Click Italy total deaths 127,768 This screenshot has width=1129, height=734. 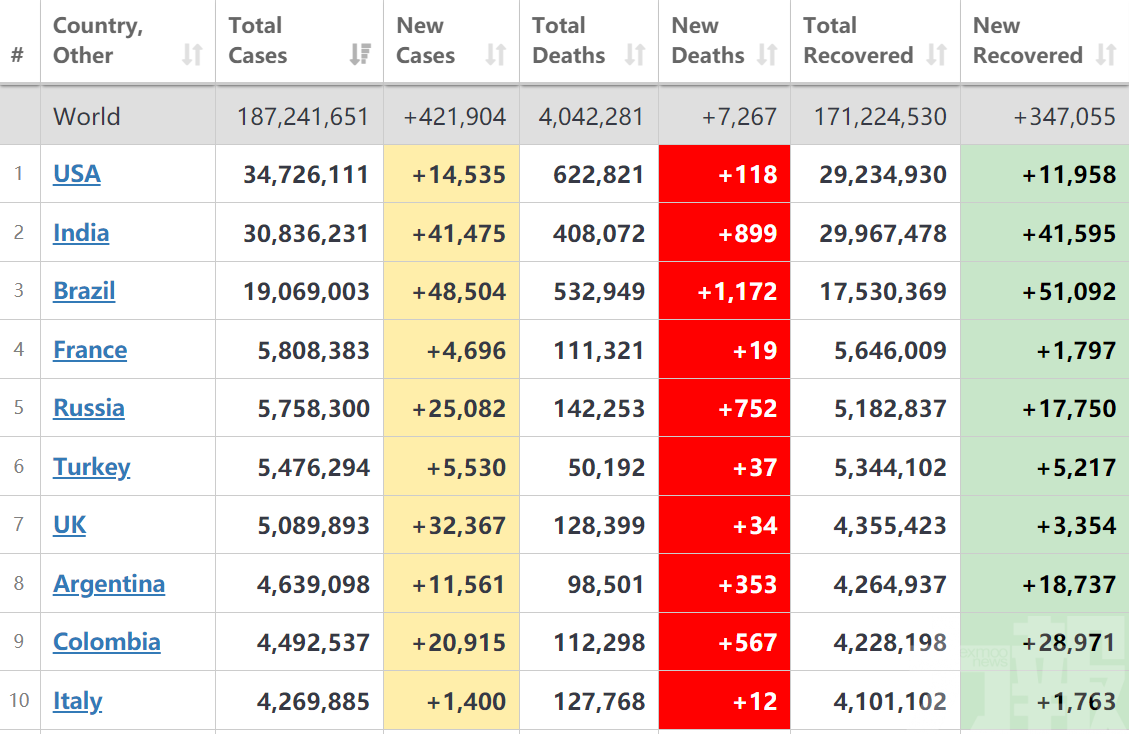[599, 702]
